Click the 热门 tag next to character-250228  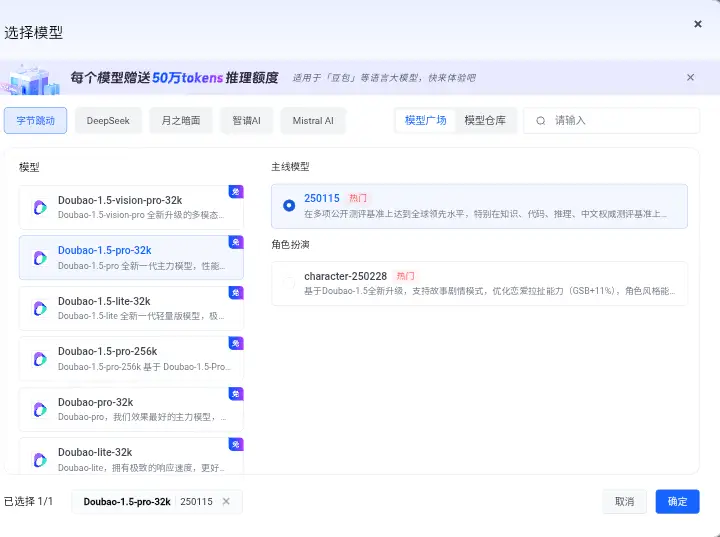click(405, 276)
